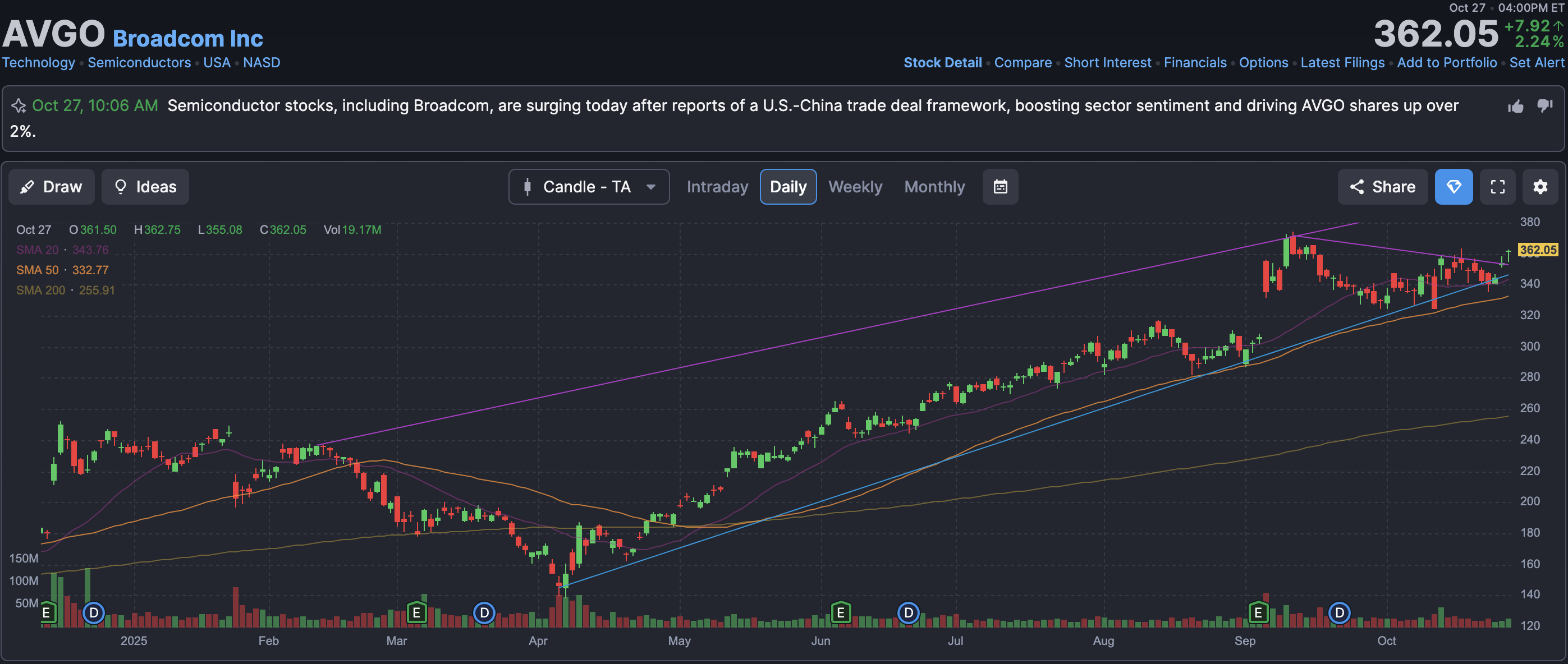Screen dimensions: 1568x664
Task: Click the thumbs down icon on news
Action: (1545, 106)
